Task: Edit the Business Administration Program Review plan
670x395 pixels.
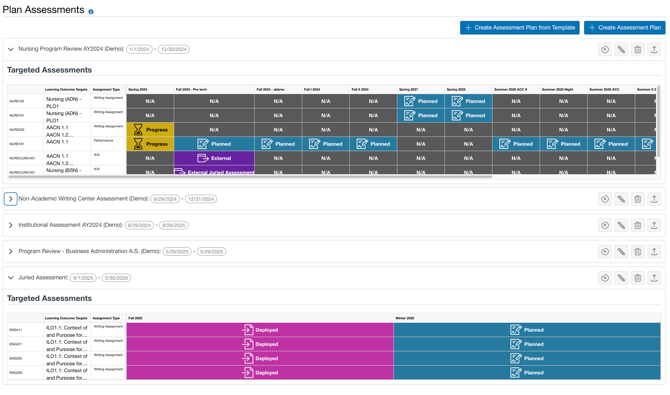Action: tap(621, 252)
